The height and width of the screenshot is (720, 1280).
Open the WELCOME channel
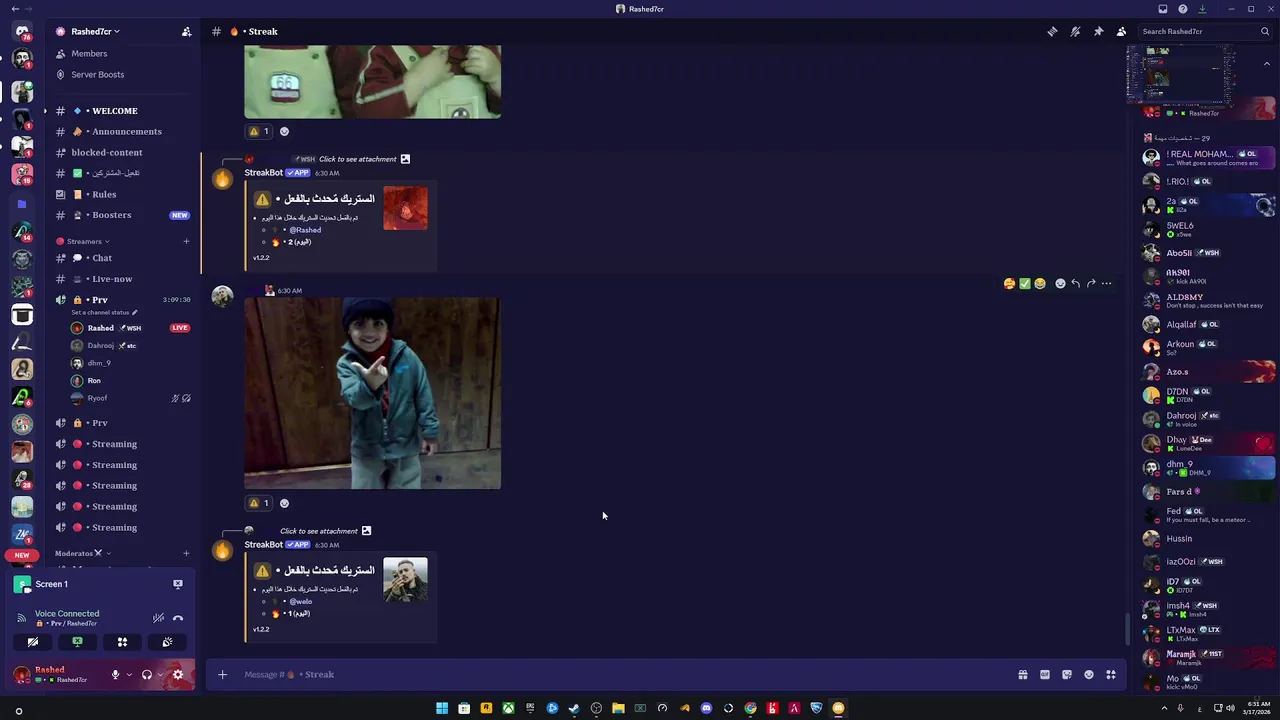(115, 111)
